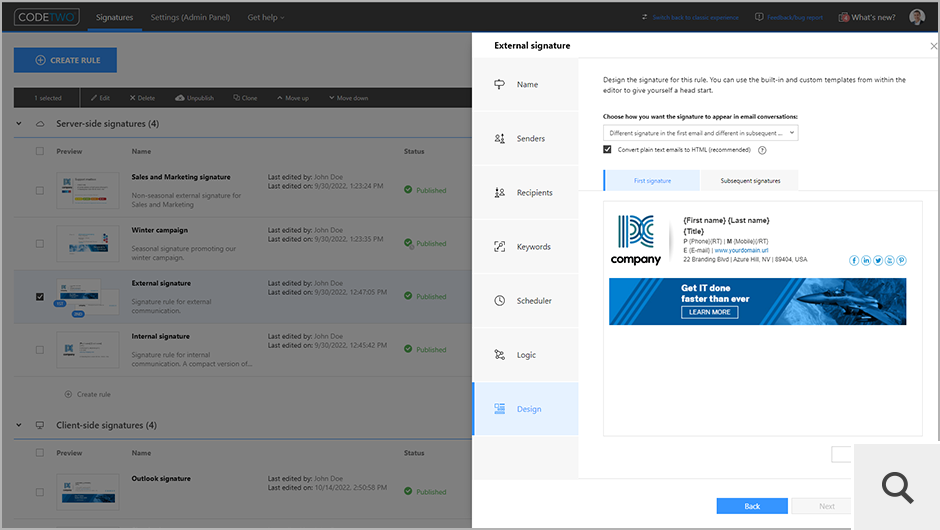Click Move up in the toolbar

coord(293,98)
